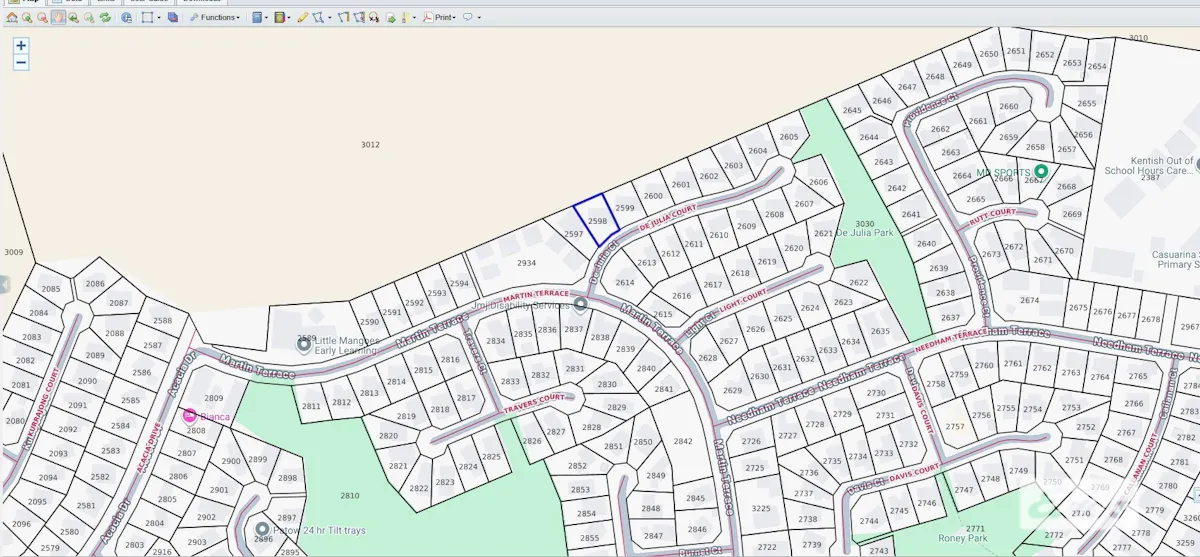
Task: Expand the marker flag dropdown arrow
Action: point(415,18)
